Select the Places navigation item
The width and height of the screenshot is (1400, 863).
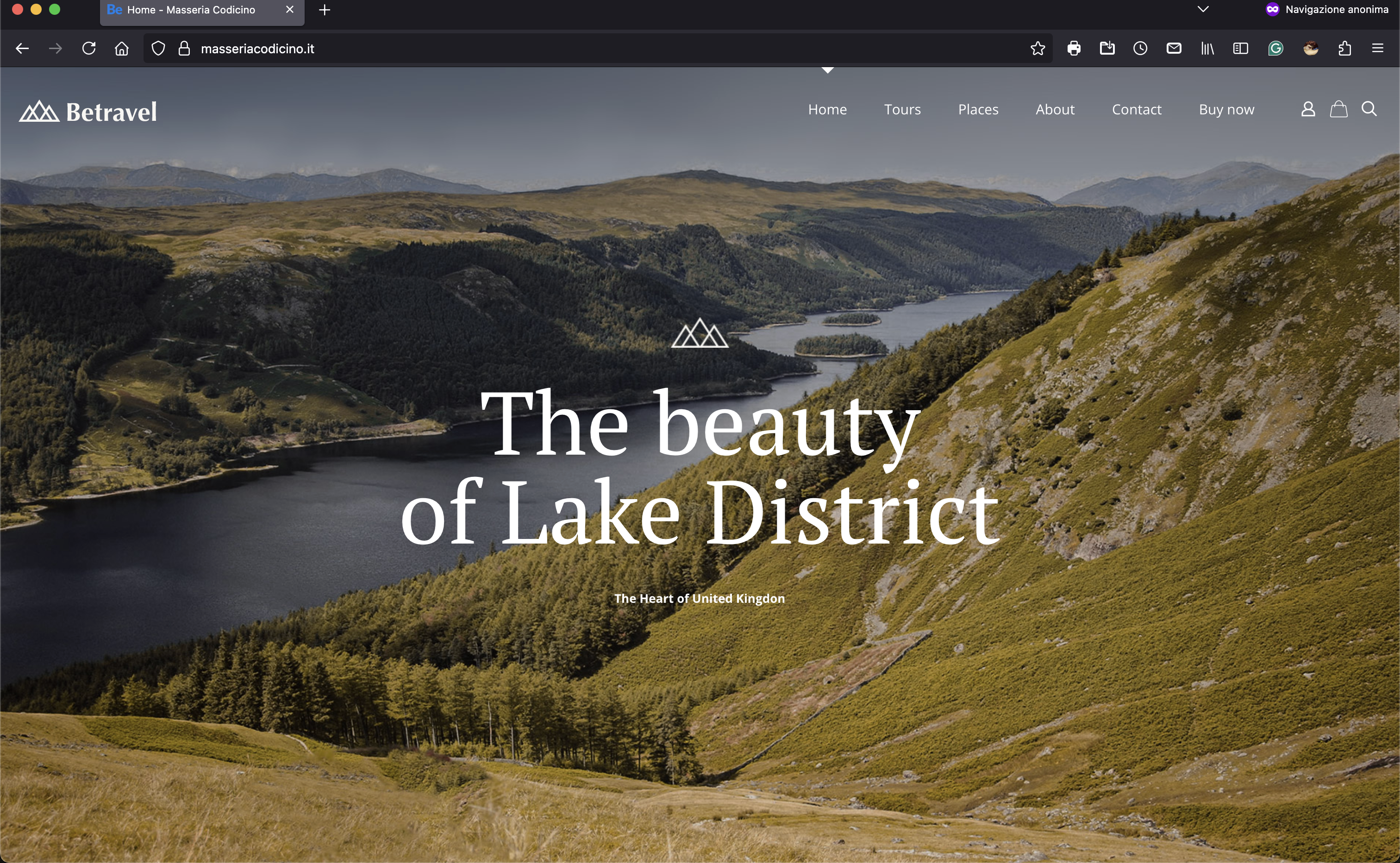pos(978,110)
